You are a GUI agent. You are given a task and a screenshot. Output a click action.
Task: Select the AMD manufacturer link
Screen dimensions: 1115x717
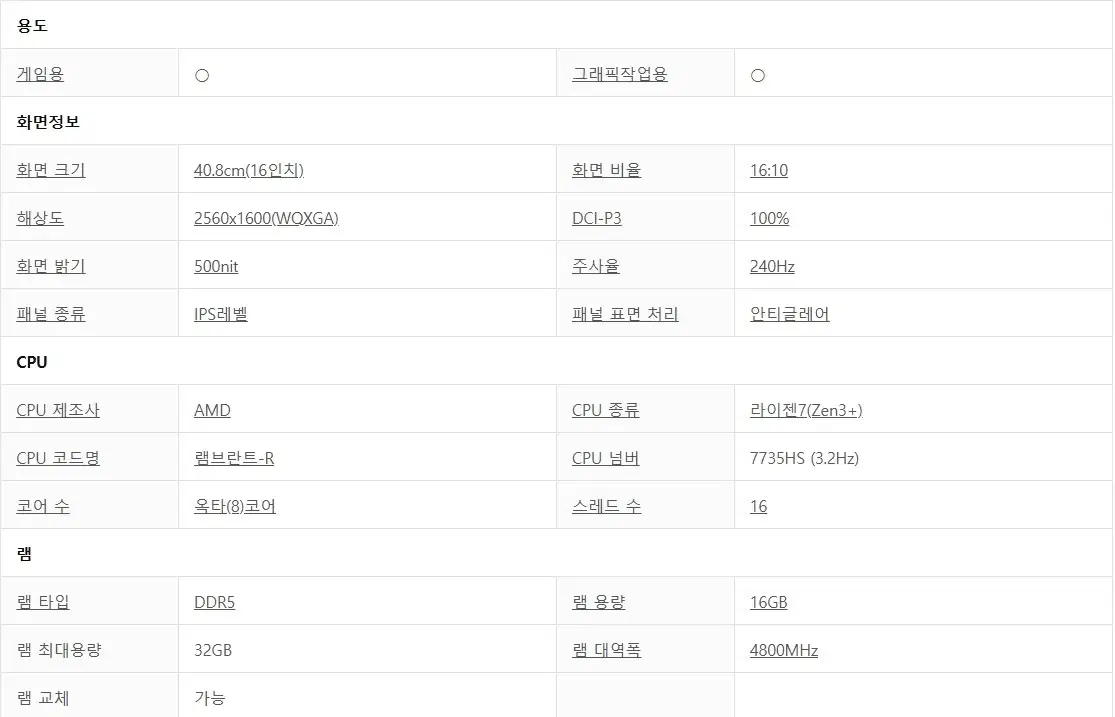[x=212, y=410]
